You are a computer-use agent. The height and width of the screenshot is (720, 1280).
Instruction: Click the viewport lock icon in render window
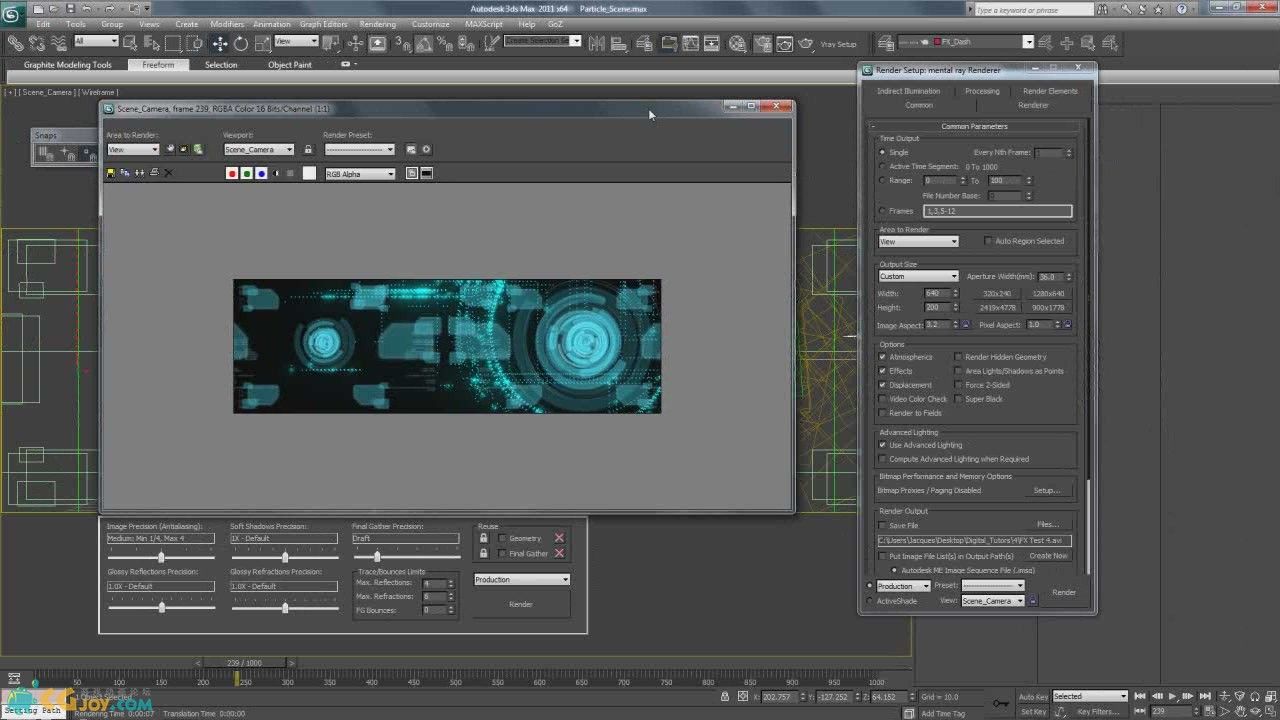308,149
